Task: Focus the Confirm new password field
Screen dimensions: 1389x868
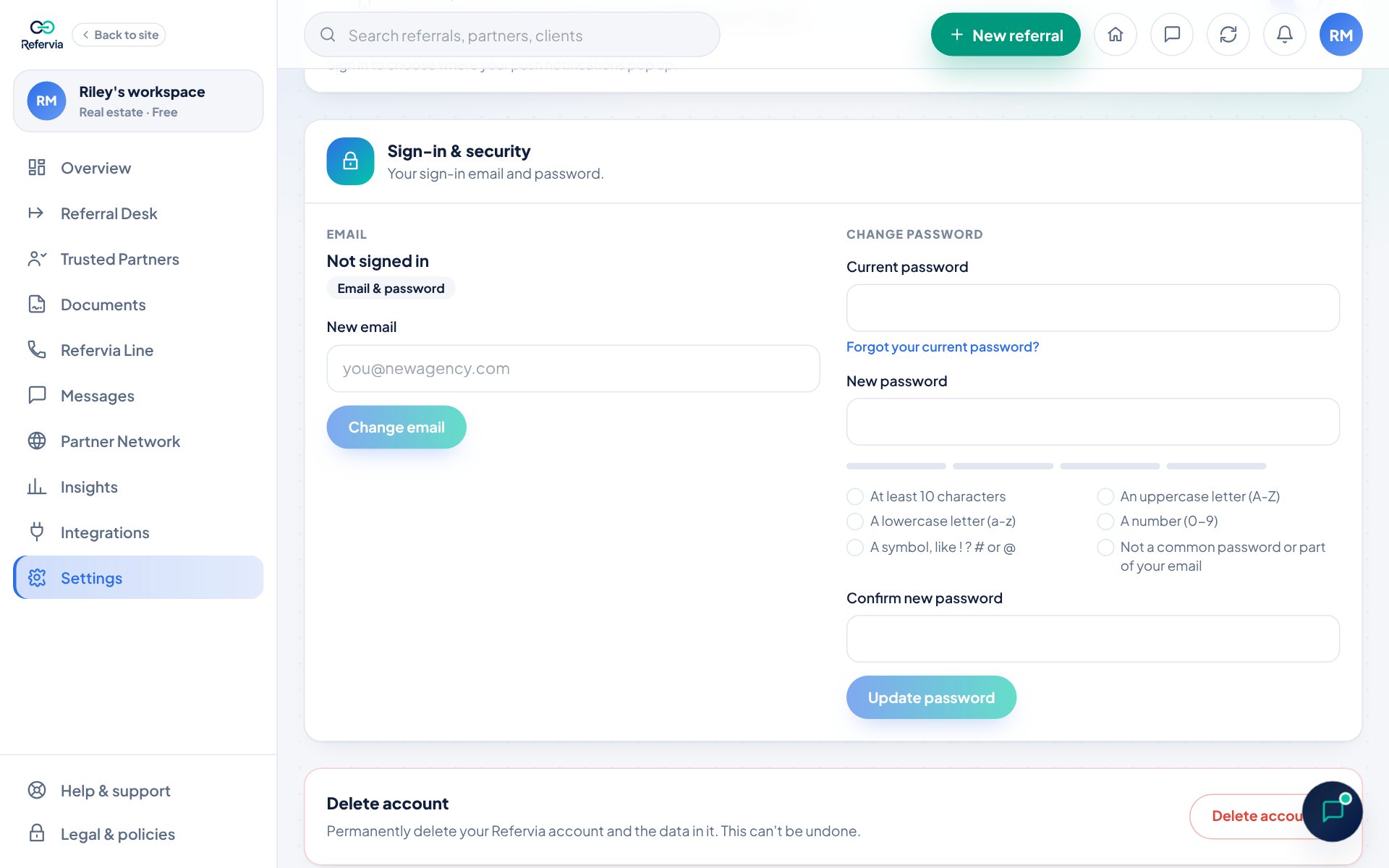Action: point(1093,639)
